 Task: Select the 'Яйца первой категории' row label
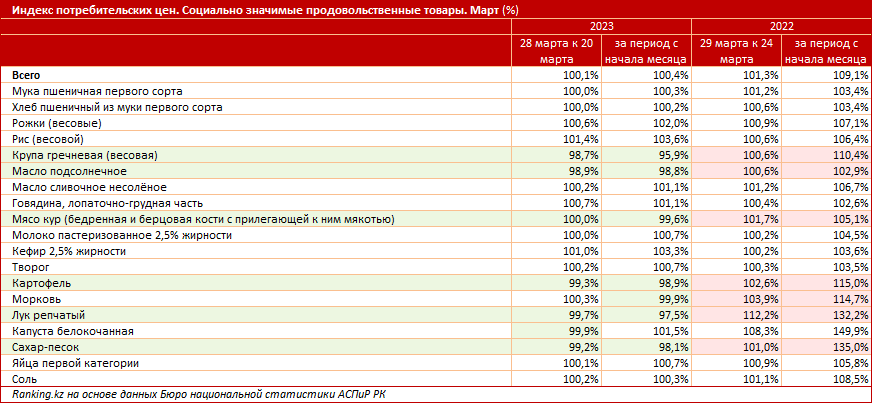pyautogui.click(x=75, y=363)
